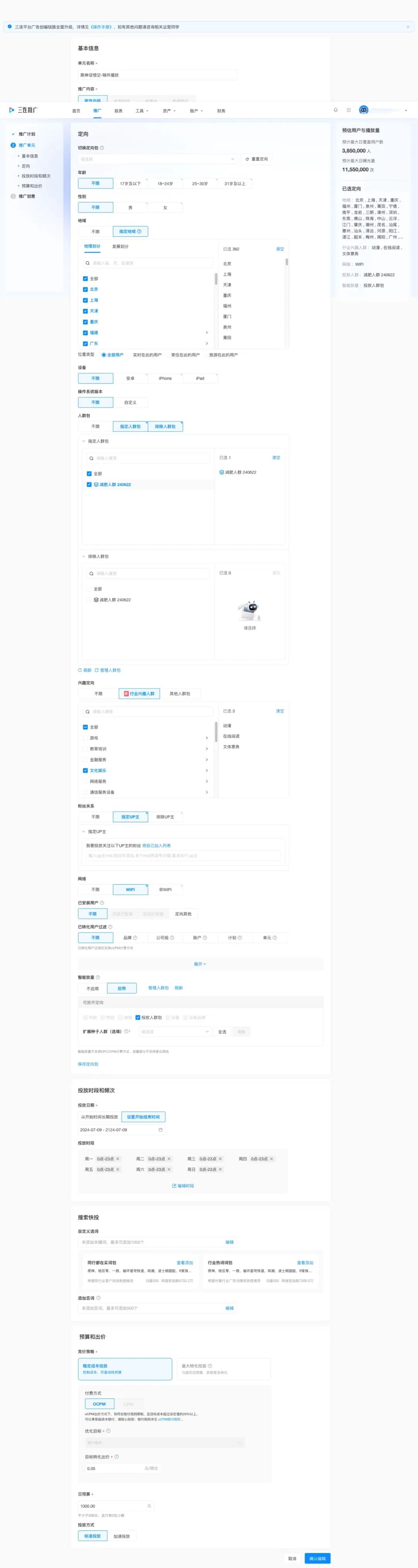
Task: Uncheck 减肥人群 240622 in 指定人群包 list
Action: (89, 484)
